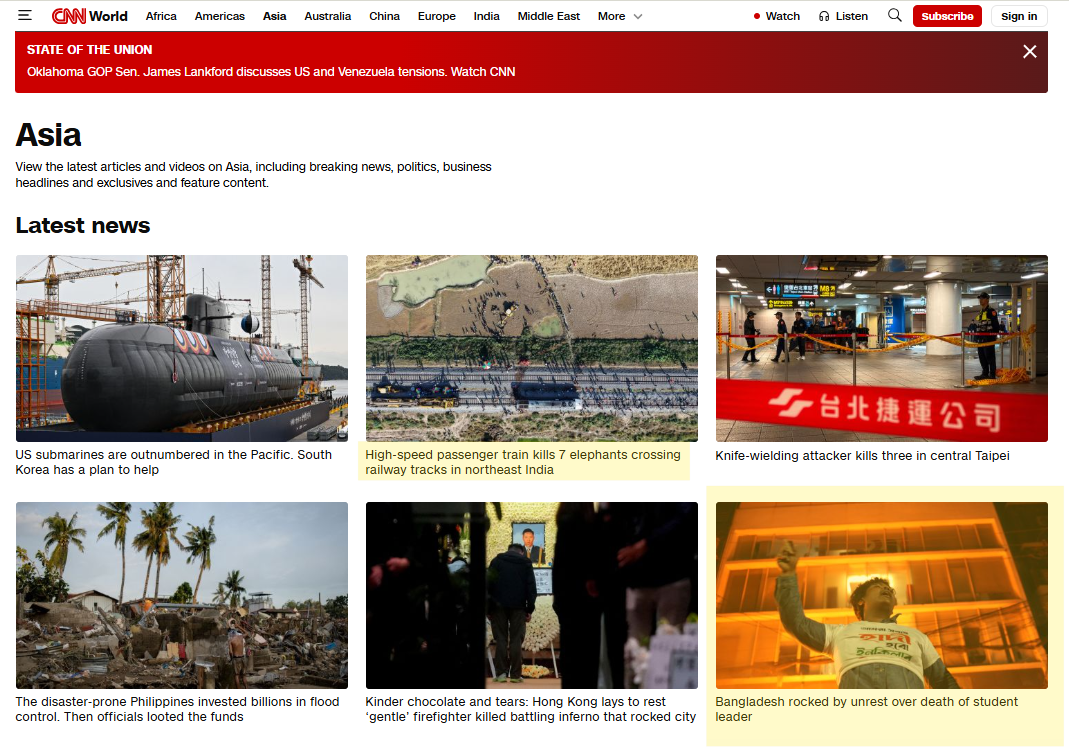1069x747 pixels.
Task: Click the Subscribe button
Action: click(x=947, y=16)
